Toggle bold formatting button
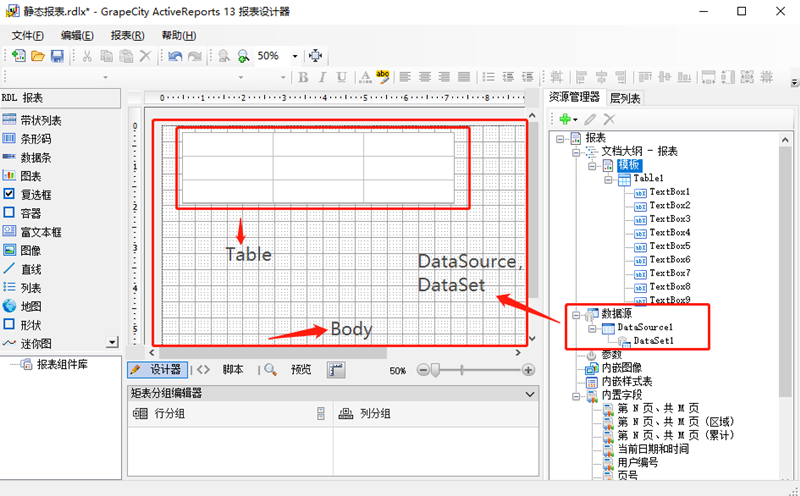The height and width of the screenshot is (496, 800). (x=301, y=77)
